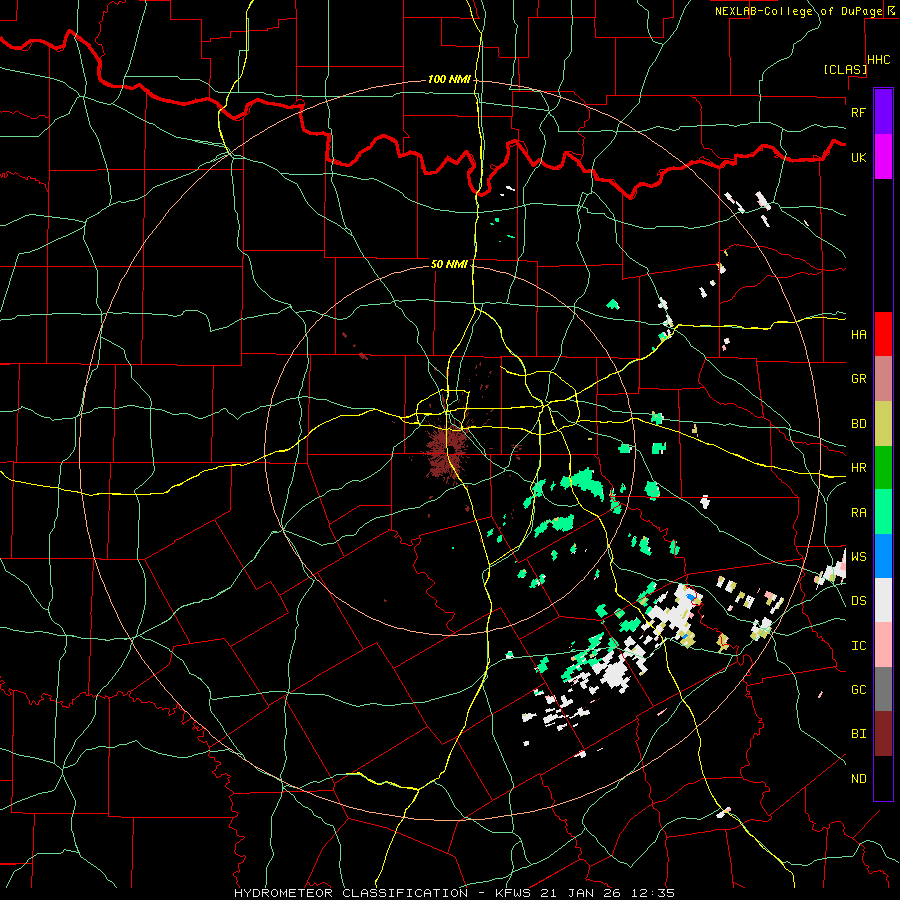Click the BI legend label

pyautogui.click(x=858, y=734)
